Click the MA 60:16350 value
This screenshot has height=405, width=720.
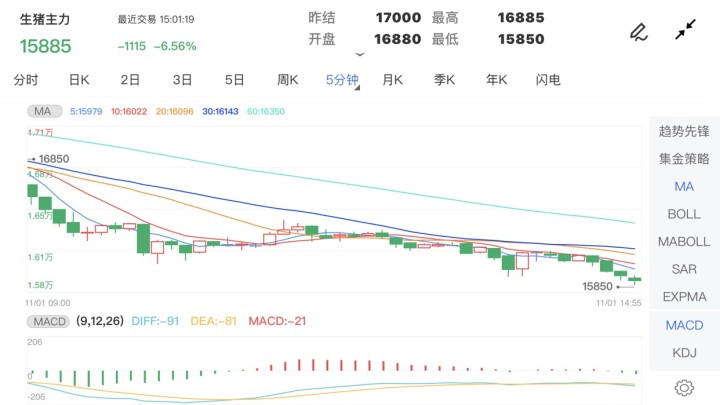(266, 111)
